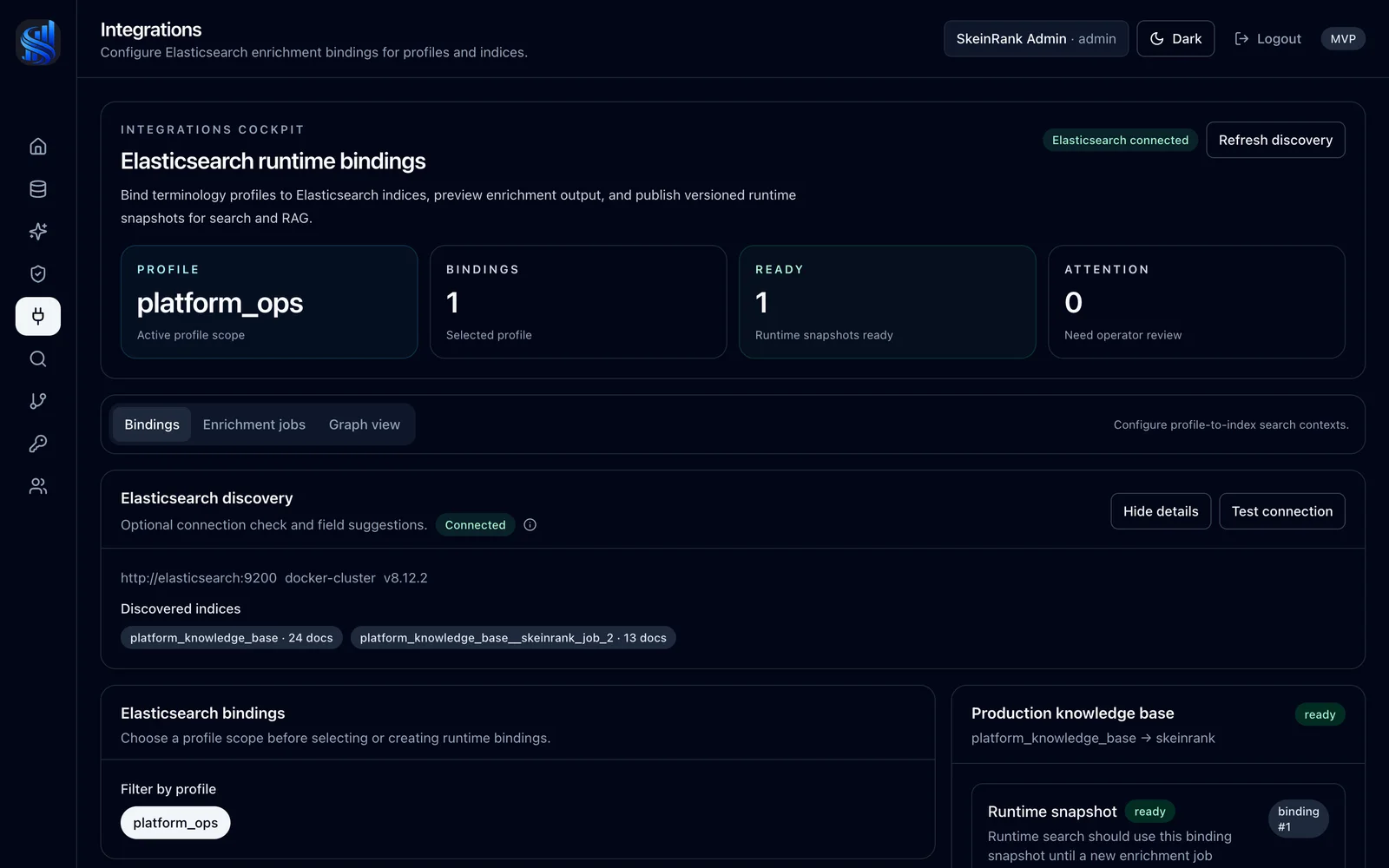Click the Attention review card
1389x868 pixels.
(1196, 302)
